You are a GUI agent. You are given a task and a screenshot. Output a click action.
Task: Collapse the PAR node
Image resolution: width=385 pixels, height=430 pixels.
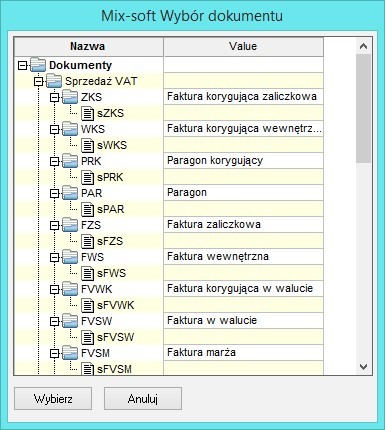point(55,193)
